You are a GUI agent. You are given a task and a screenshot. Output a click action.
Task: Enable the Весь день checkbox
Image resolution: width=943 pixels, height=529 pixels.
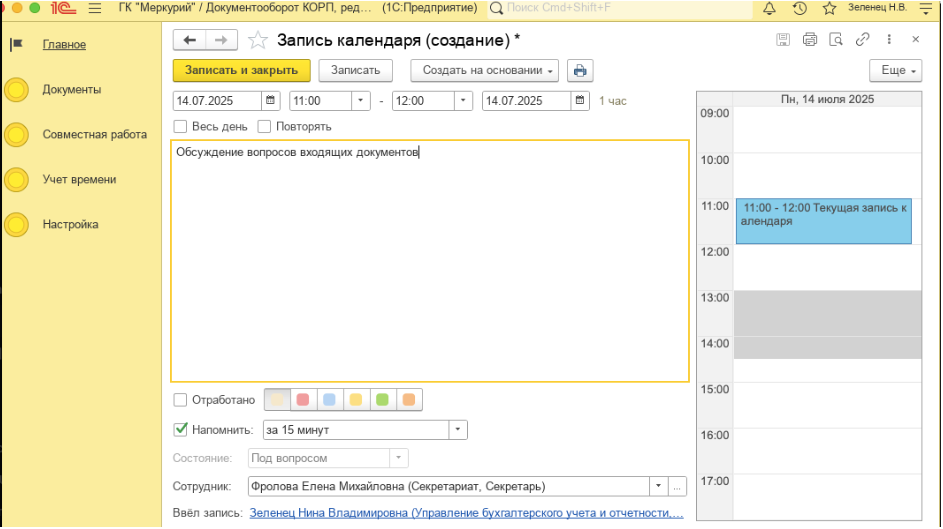point(181,127)
